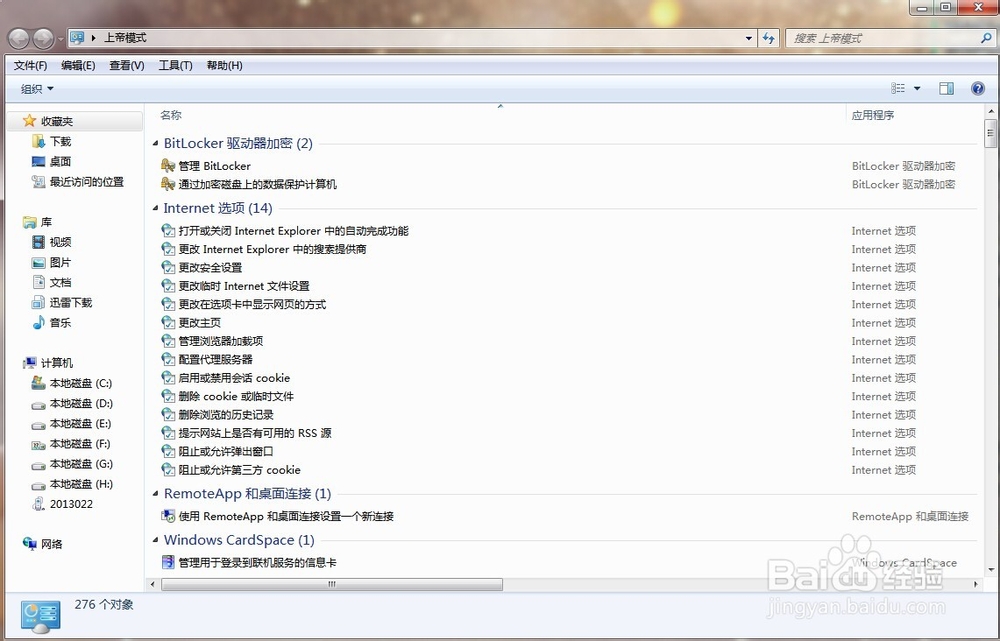Click icon next to 更改主页
The width and height of the screenshot is (1000, 641).
tap(168, 323)
